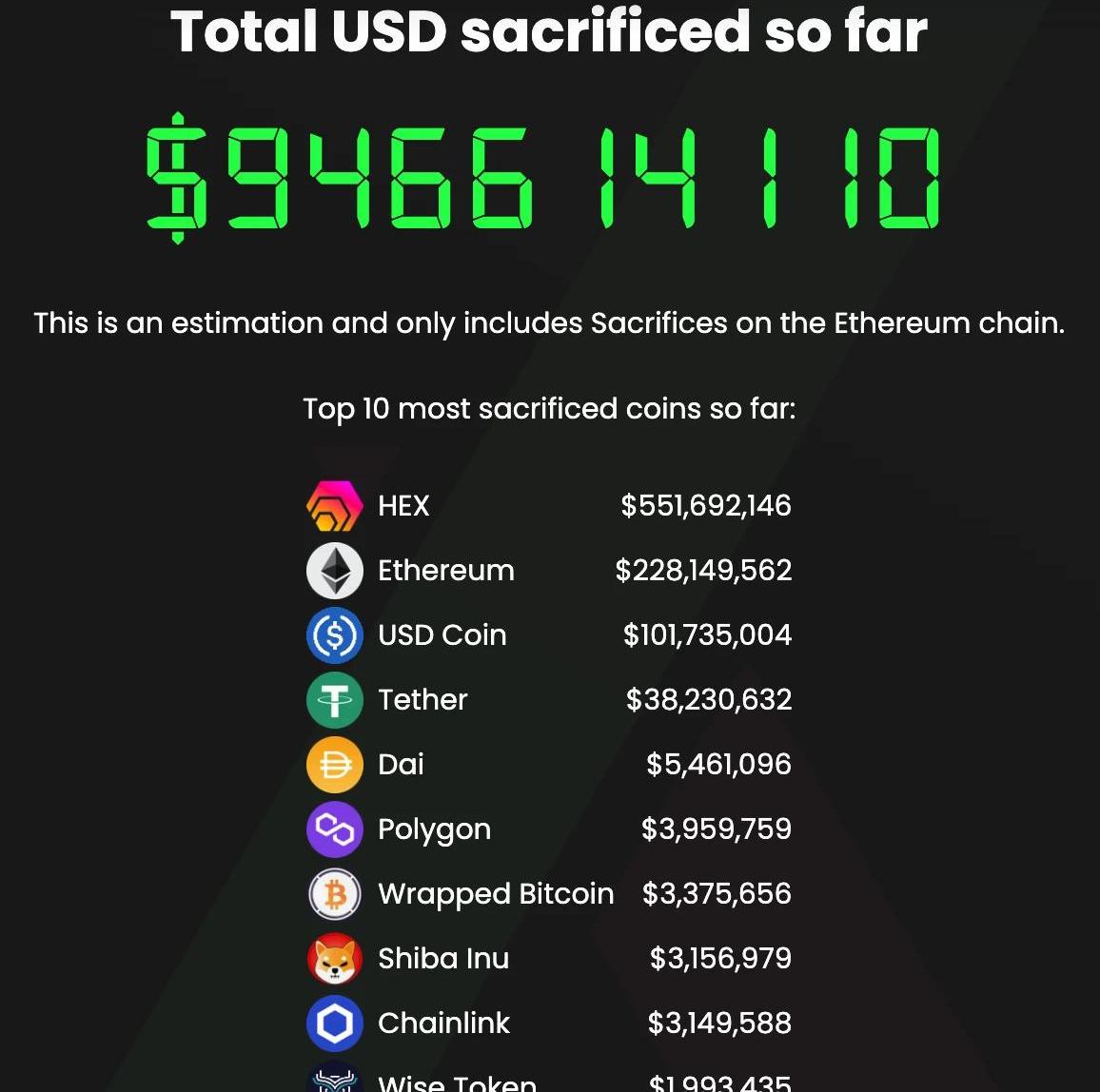1100x1092 pixels.
Task: Click the Ethereum diamond icon
Action: tap(335, 570)
